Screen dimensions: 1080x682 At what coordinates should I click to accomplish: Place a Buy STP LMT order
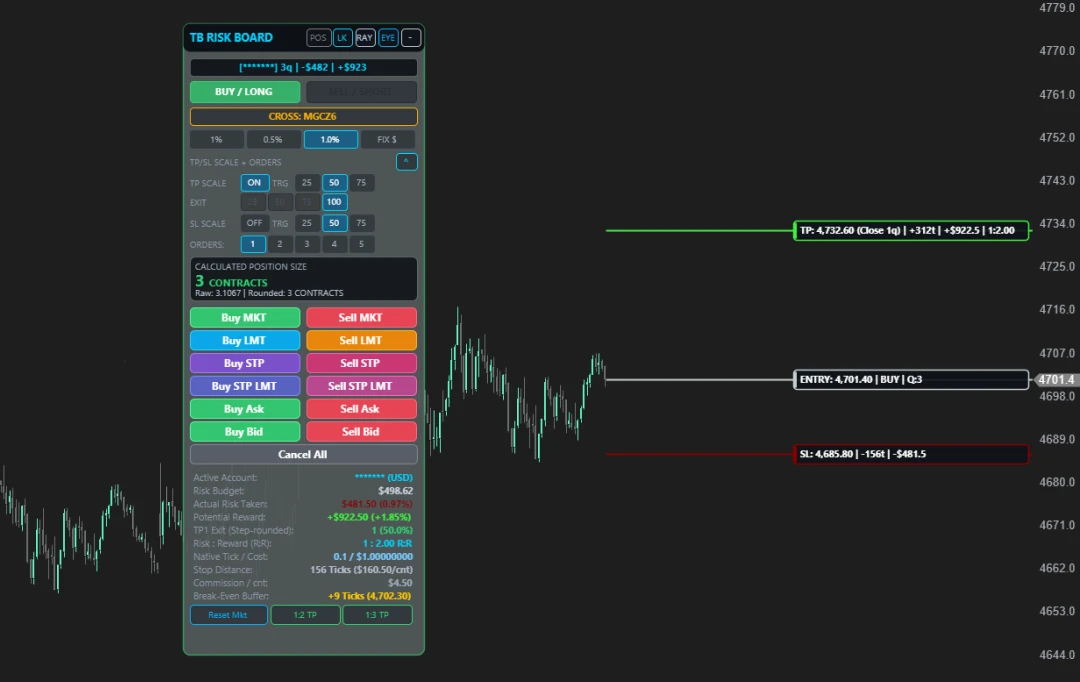[245, 386]
